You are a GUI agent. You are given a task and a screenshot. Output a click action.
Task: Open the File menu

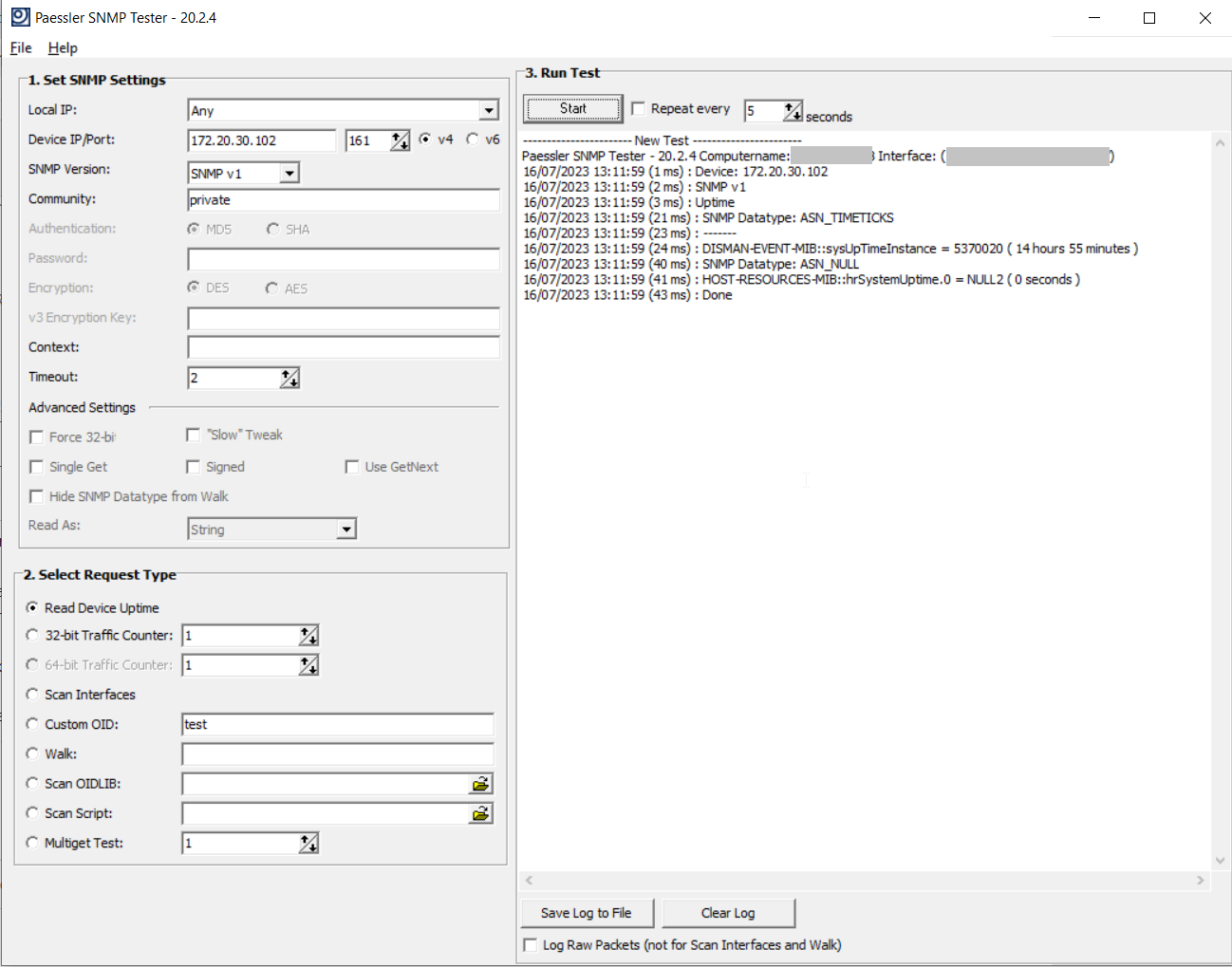[x=21, y=47]
